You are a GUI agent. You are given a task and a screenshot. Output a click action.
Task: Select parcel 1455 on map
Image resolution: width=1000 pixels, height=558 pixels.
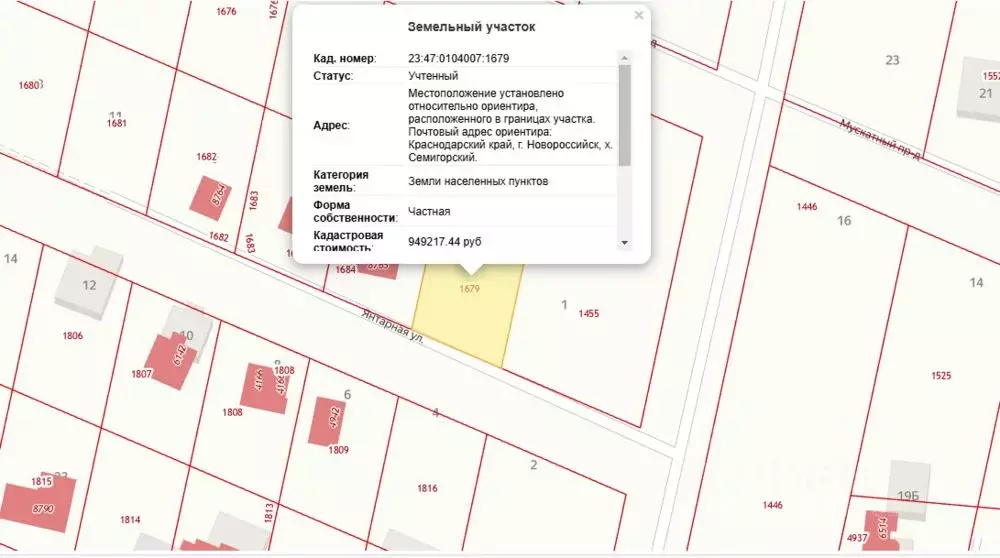pos(588,313)
